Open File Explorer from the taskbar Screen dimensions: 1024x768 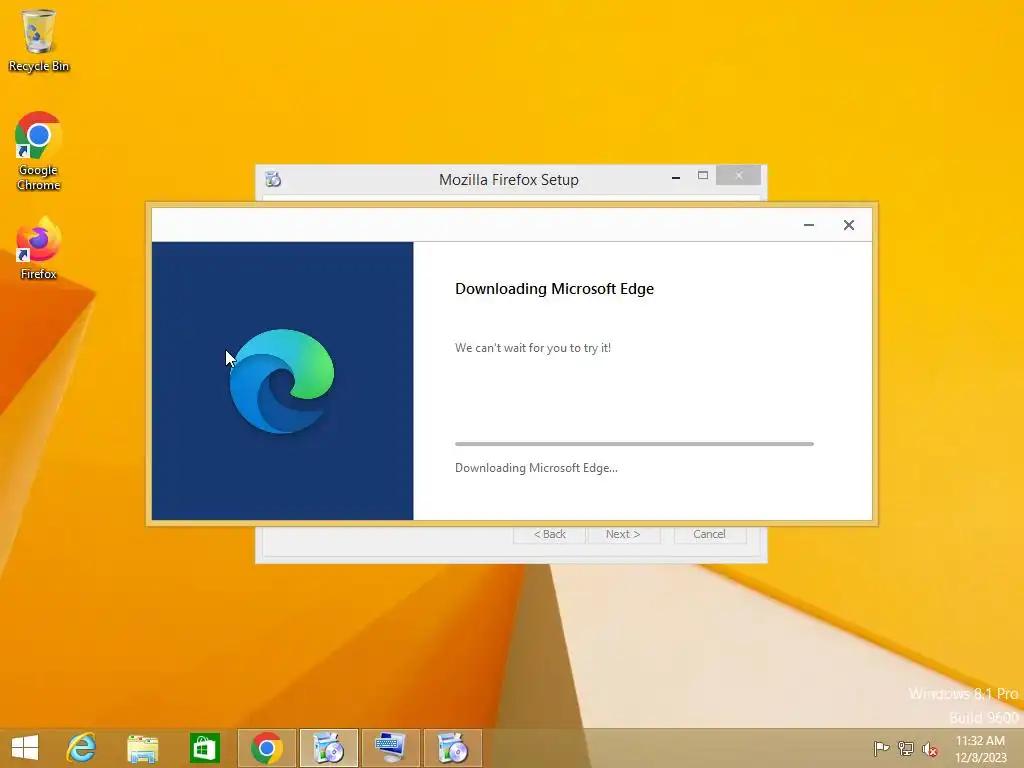[142, 748]
